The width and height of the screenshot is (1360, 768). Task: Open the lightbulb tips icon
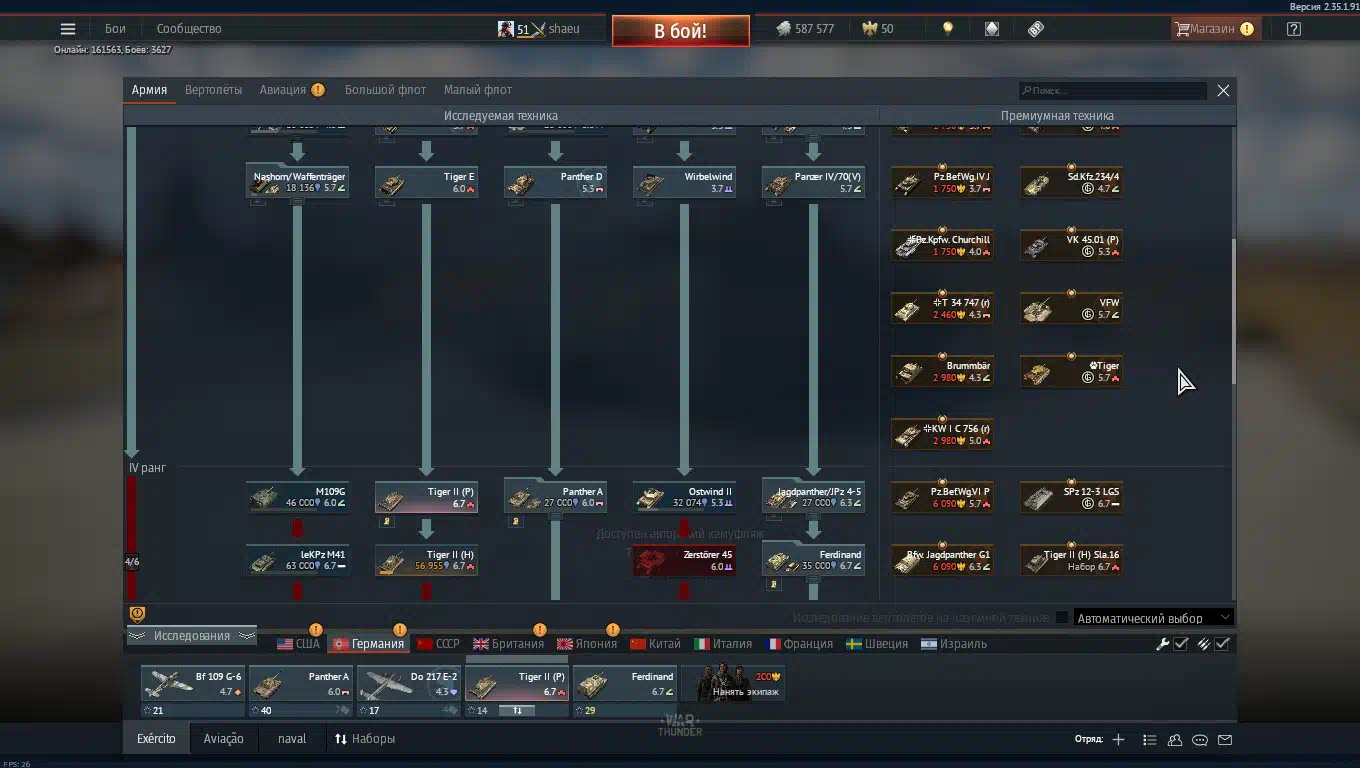coord(948,29)
